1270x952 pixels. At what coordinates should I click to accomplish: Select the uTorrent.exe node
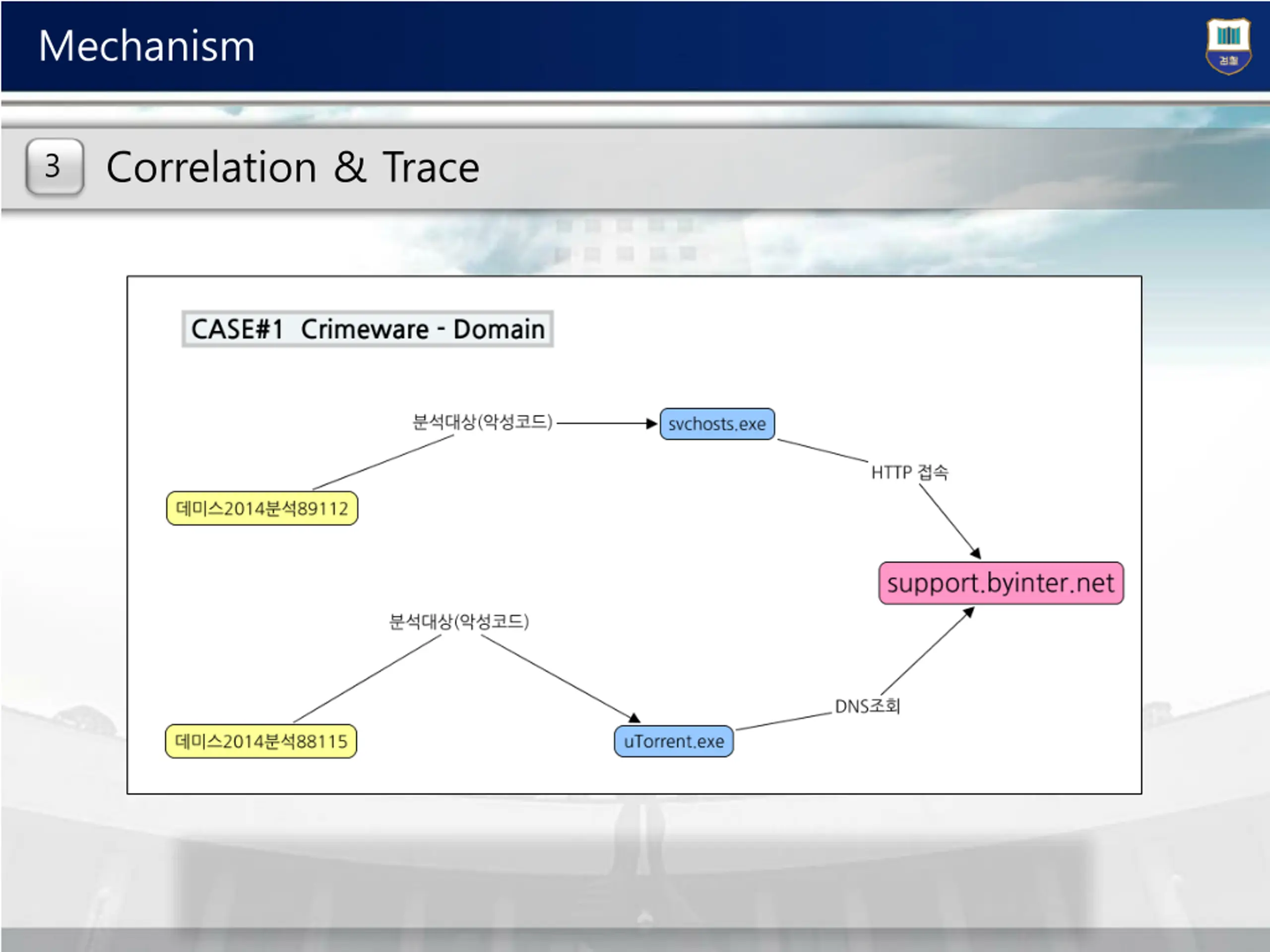[674, 741]
